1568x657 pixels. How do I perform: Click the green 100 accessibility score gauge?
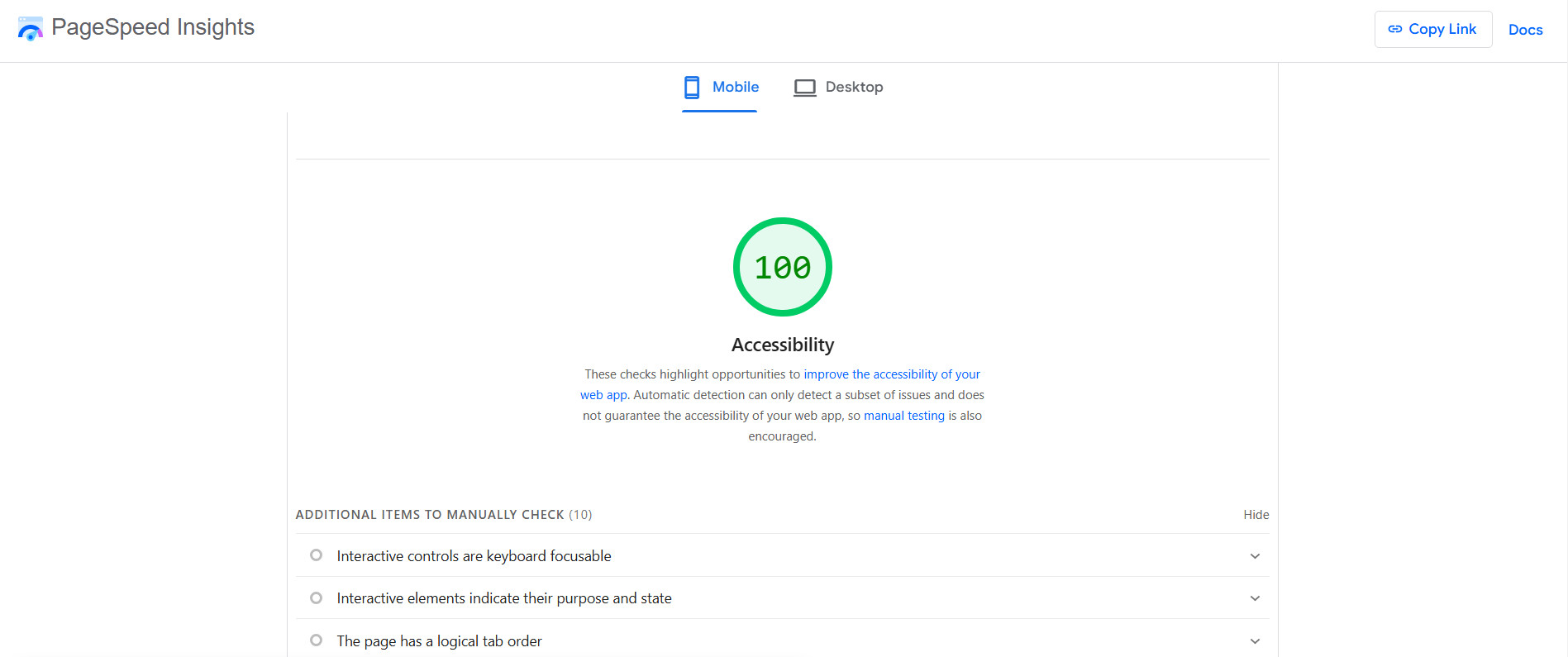782,267
